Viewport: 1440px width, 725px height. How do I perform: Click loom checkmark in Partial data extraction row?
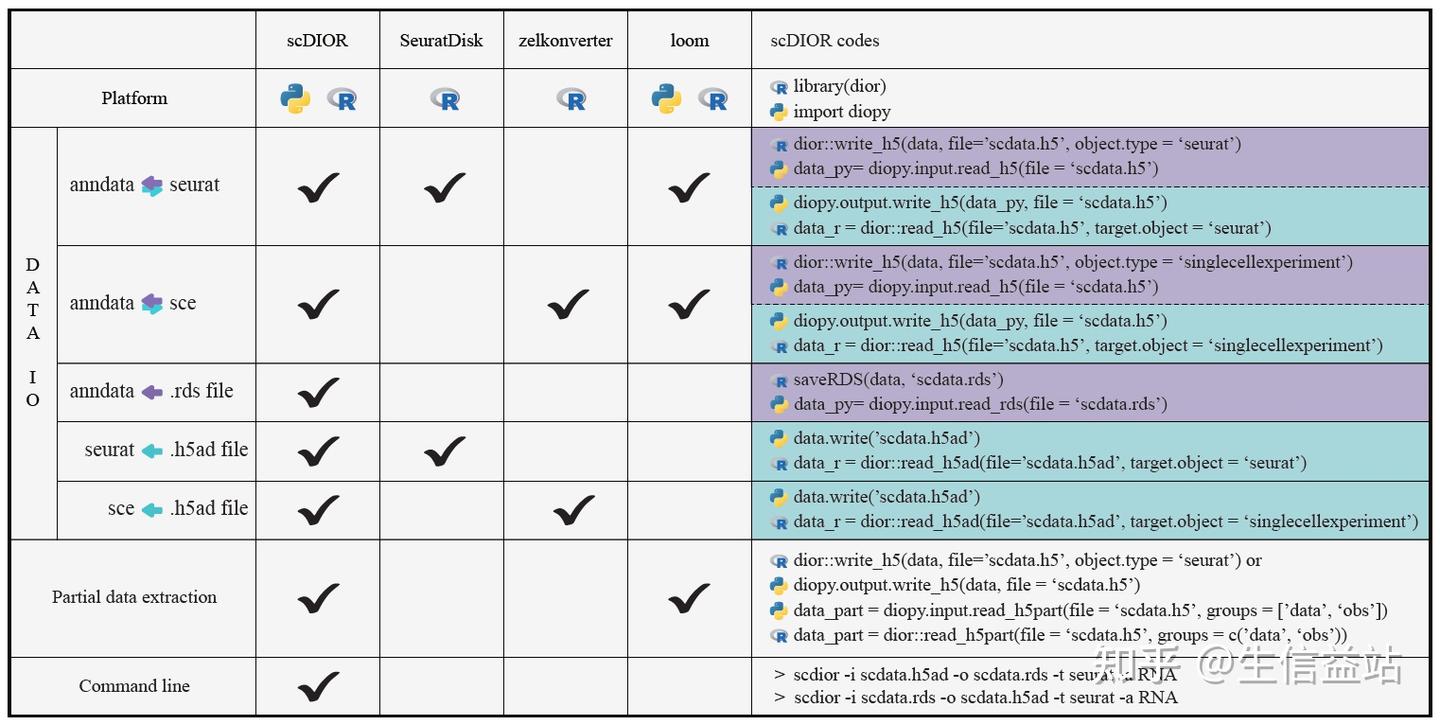pos(689,598)
